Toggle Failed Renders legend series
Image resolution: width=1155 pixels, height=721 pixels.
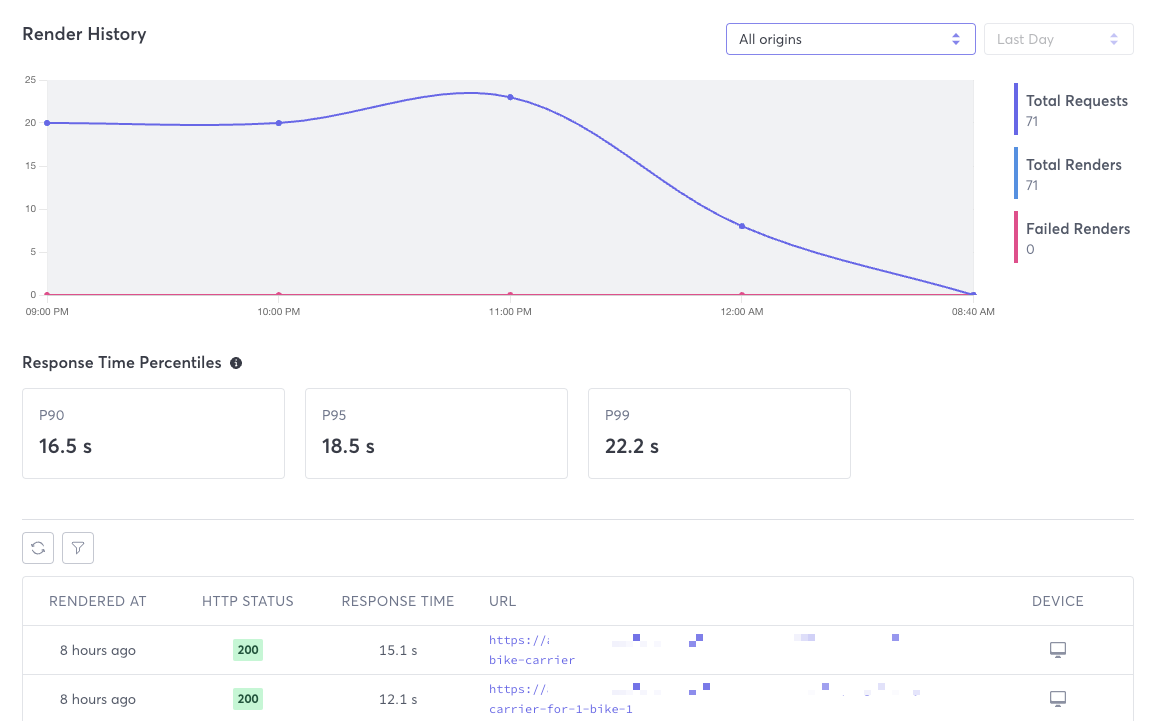[x=1077, y=229]
